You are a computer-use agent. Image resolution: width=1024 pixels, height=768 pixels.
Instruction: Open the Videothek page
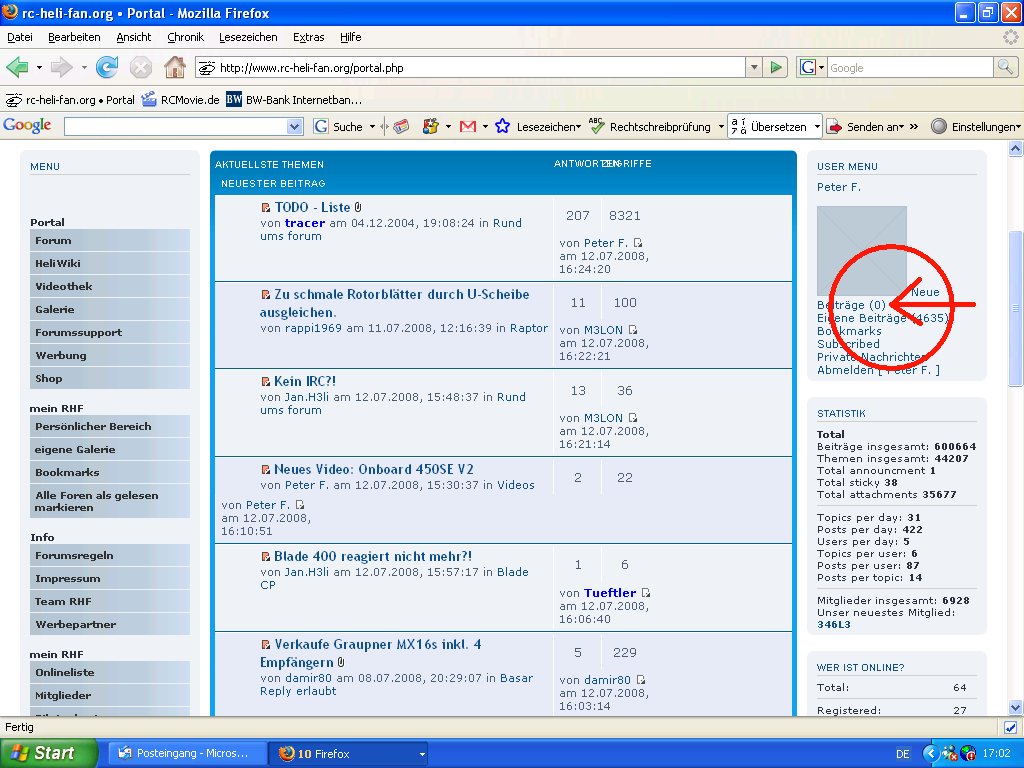click(x=110, y=286)
